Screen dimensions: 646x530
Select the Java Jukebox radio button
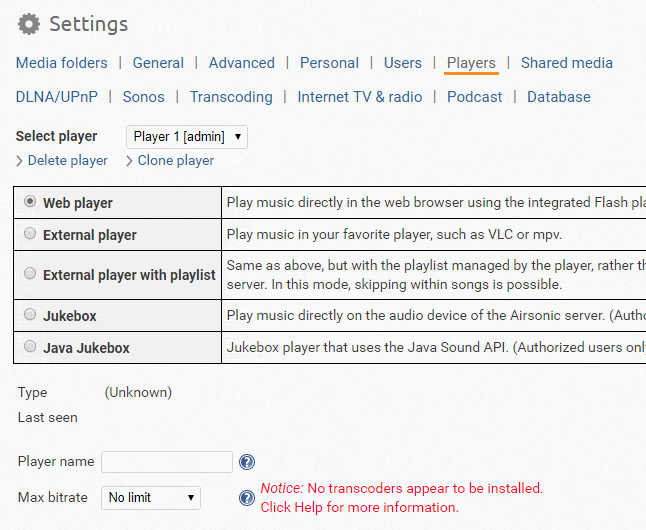(31, 348)
